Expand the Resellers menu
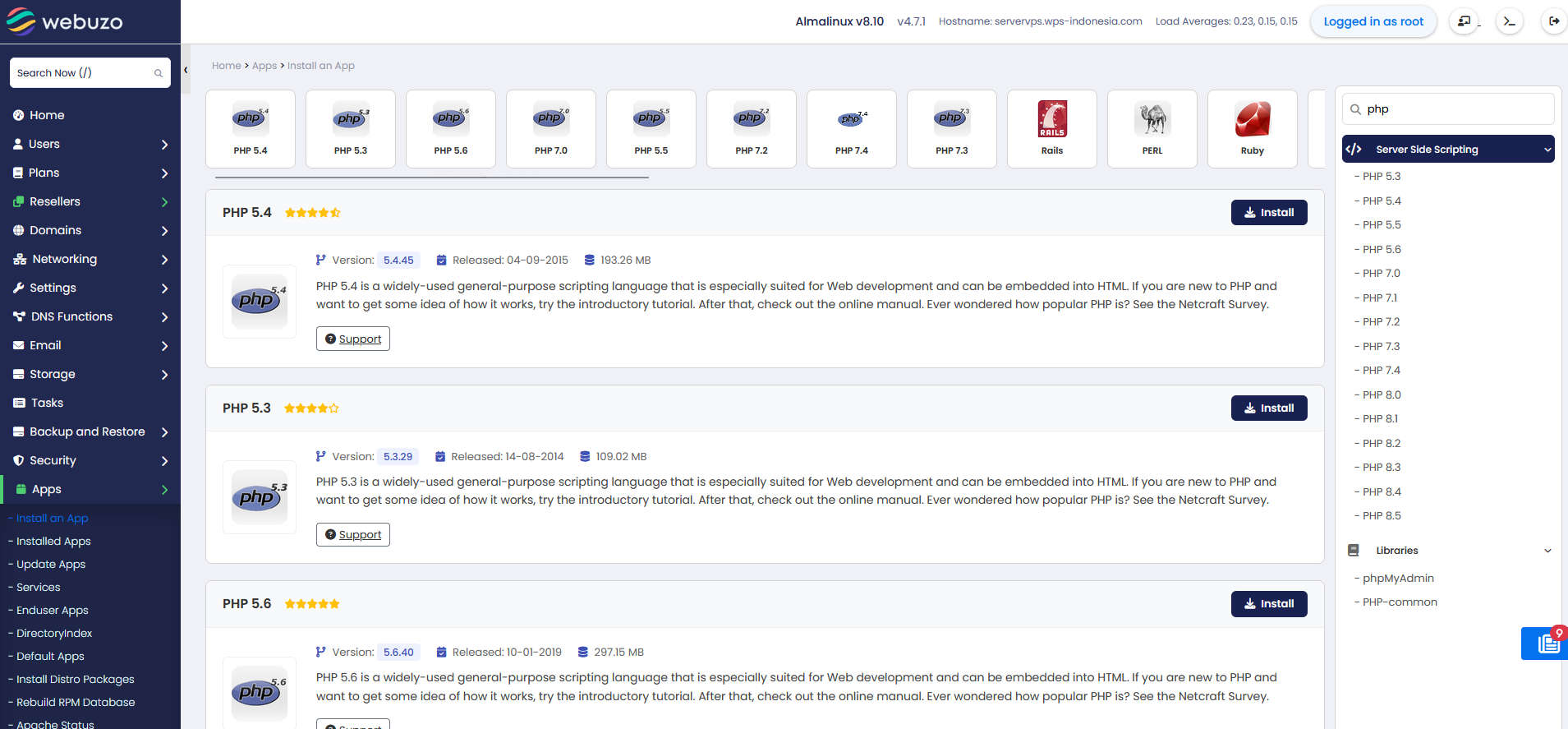 (90, 201)
